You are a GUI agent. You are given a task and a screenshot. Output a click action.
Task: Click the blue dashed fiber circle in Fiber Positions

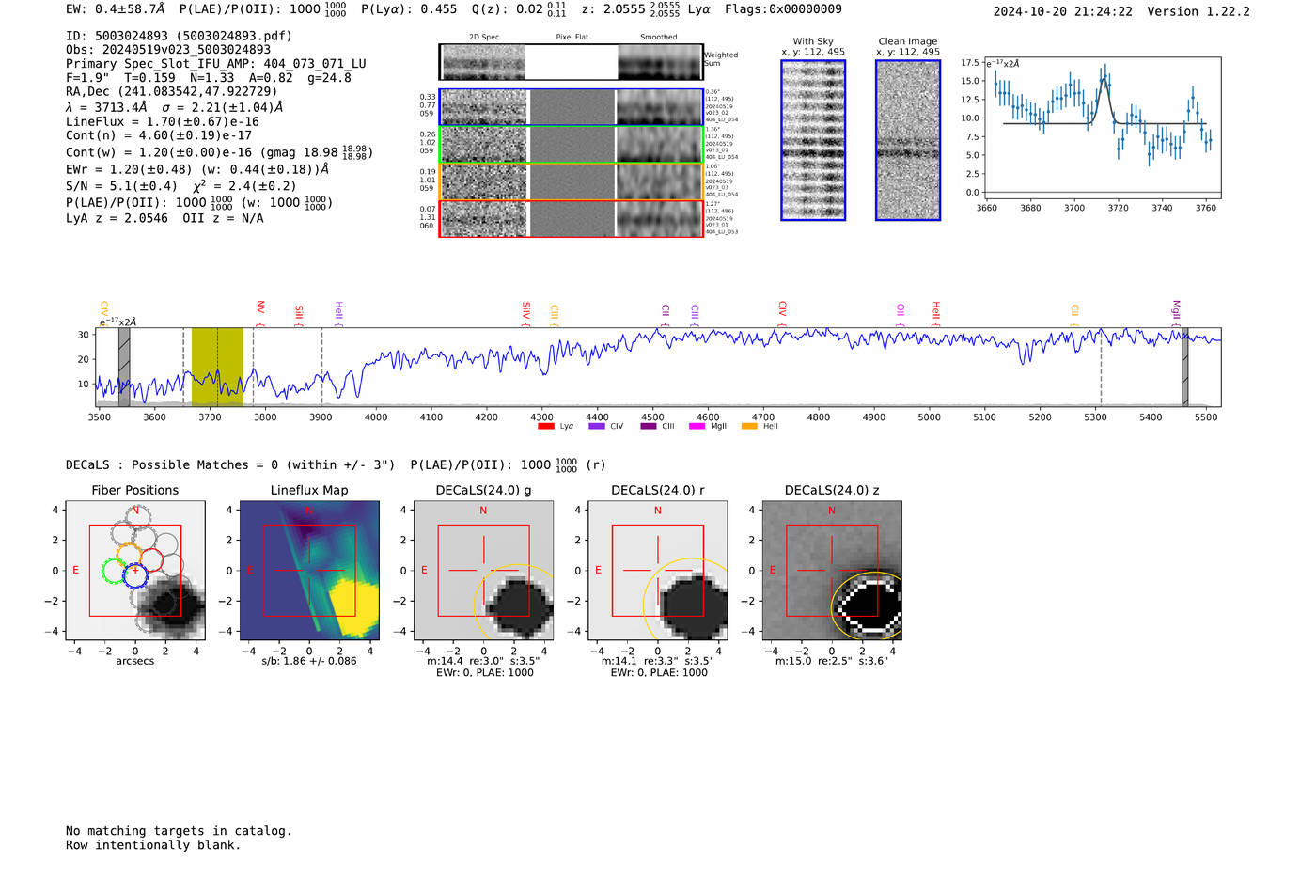coord(135,575)
